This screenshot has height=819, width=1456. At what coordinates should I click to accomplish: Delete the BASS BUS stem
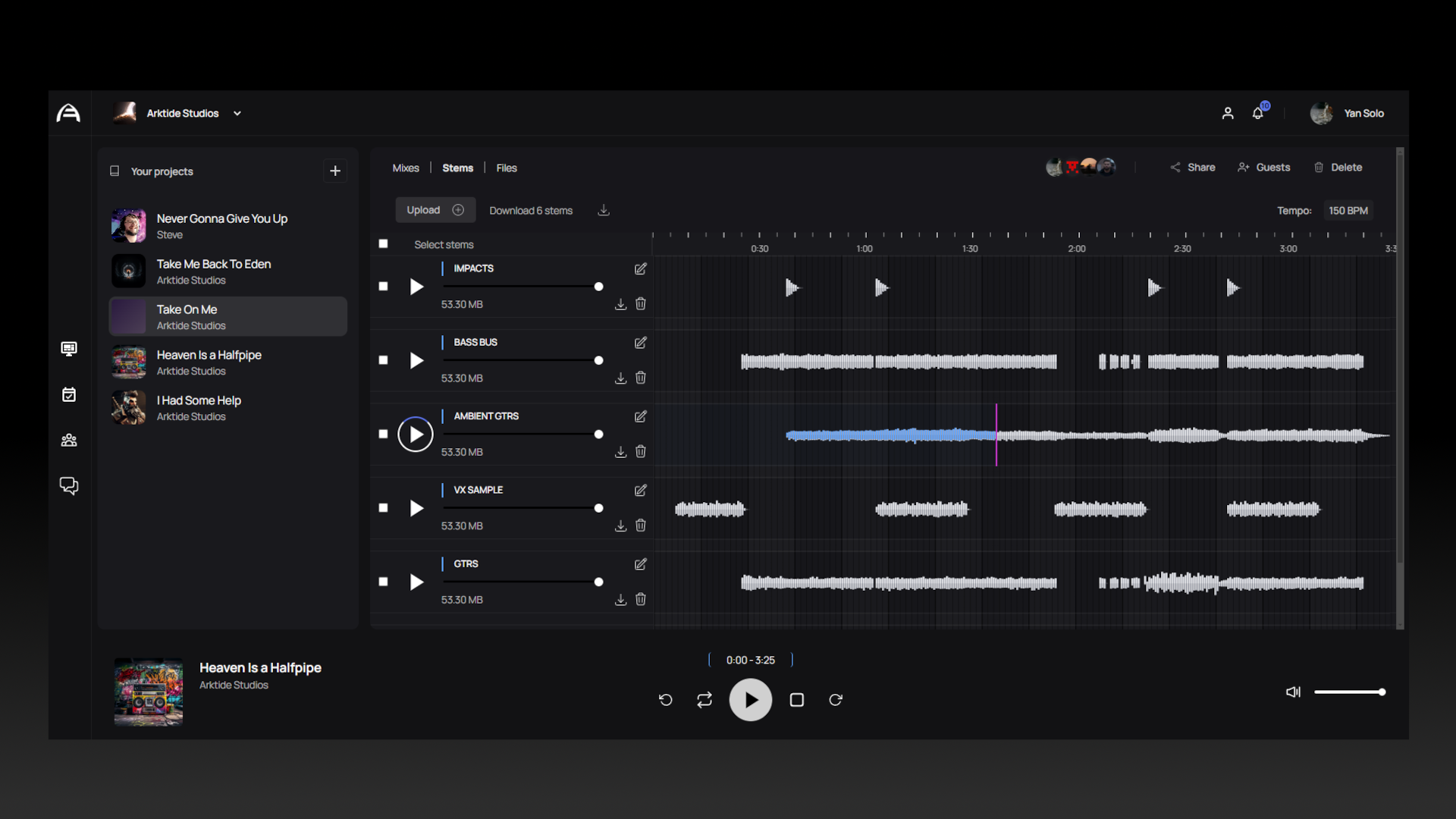pyautogui.click(x=641, y=377)
